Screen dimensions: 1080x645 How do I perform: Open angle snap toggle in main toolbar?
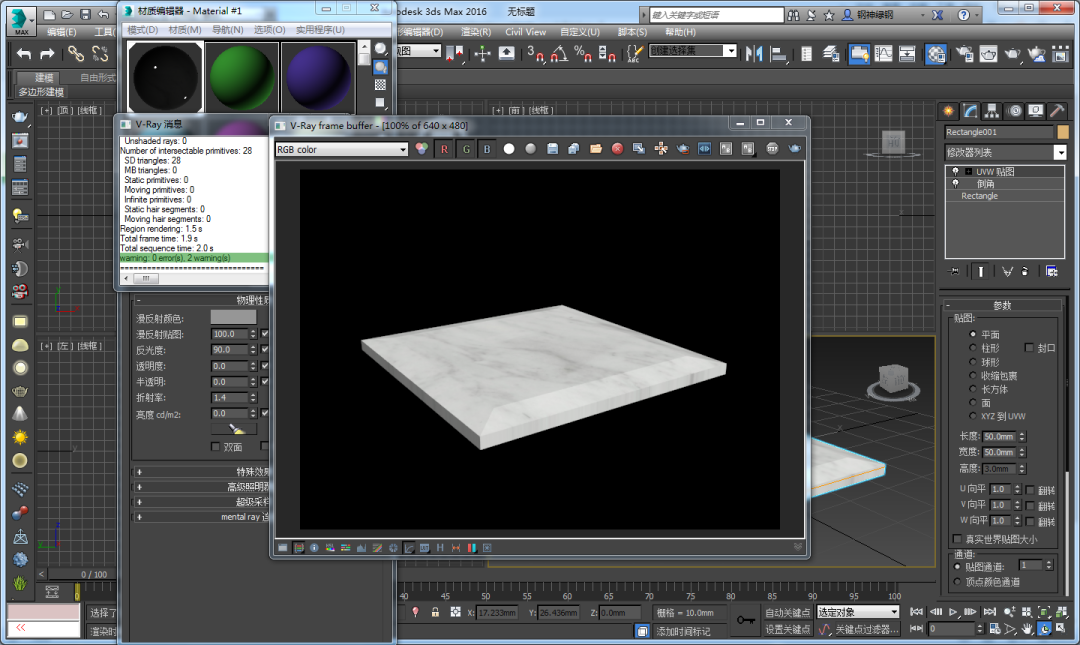coord(559,53)
